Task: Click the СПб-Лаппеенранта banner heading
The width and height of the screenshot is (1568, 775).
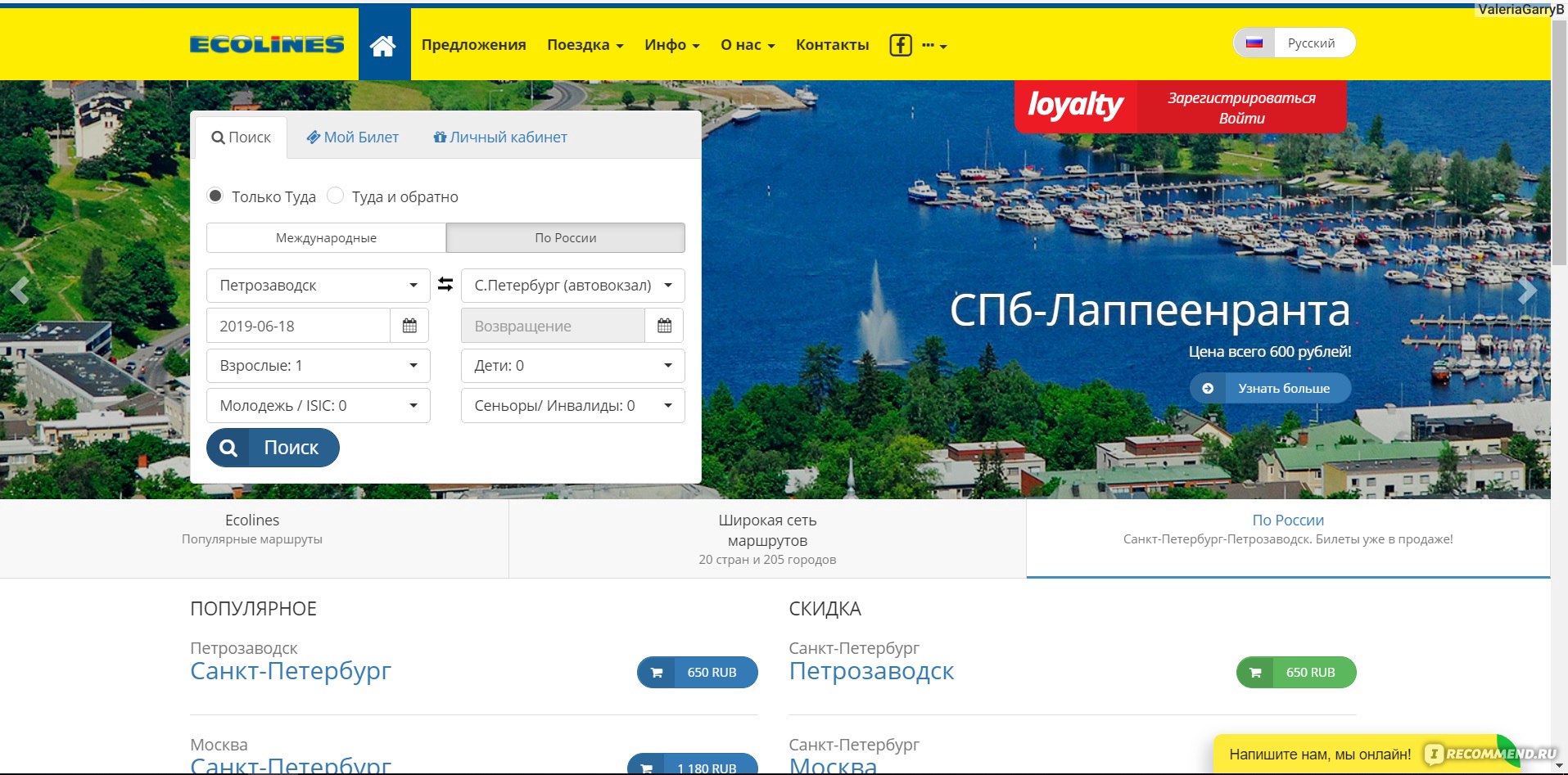Action: pos(1150,310)
